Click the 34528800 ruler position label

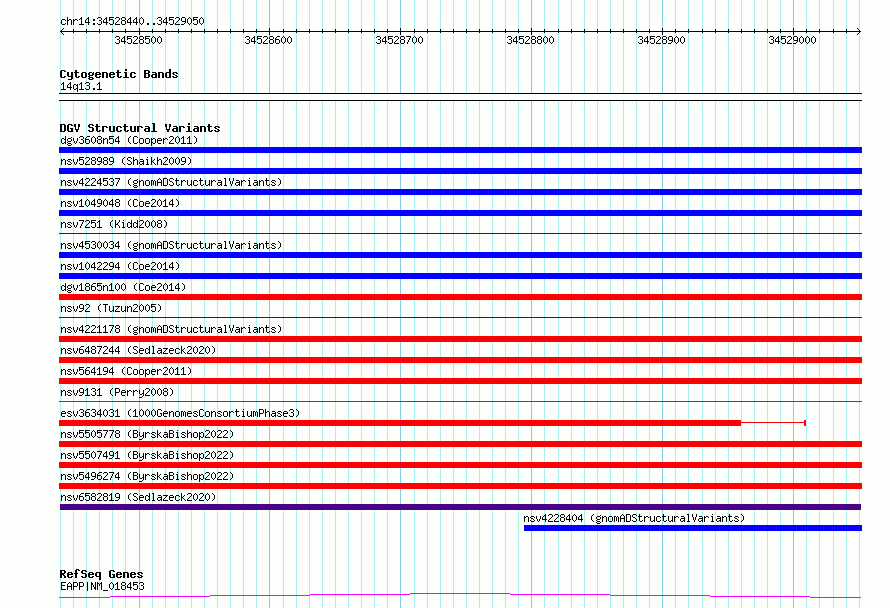pos(530,40)
